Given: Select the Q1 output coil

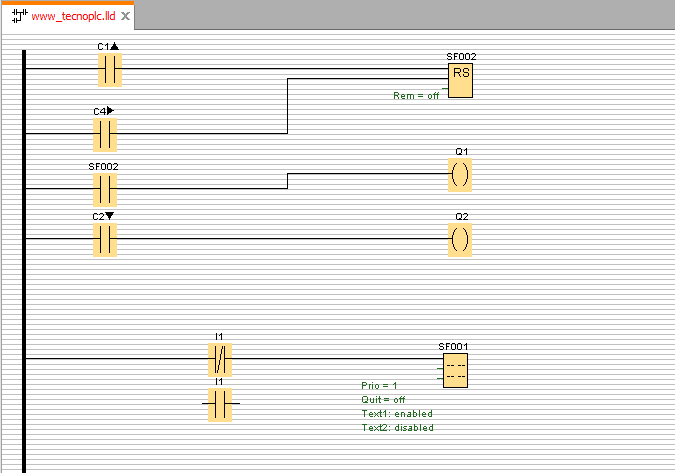Looking at the screenshot, I should 460,175.
